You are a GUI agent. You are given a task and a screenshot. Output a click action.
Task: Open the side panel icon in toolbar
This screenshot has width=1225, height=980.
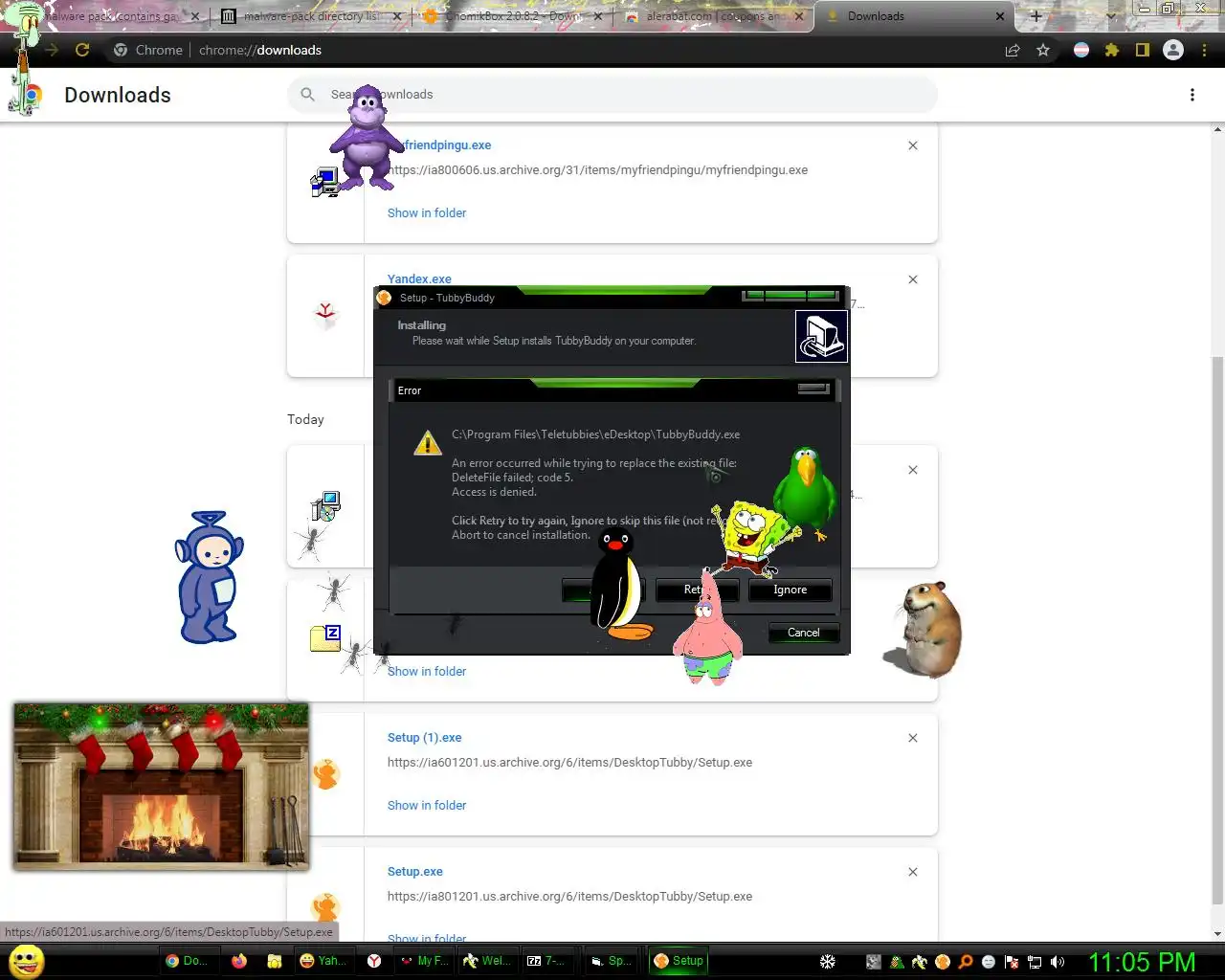point(1143,50)
